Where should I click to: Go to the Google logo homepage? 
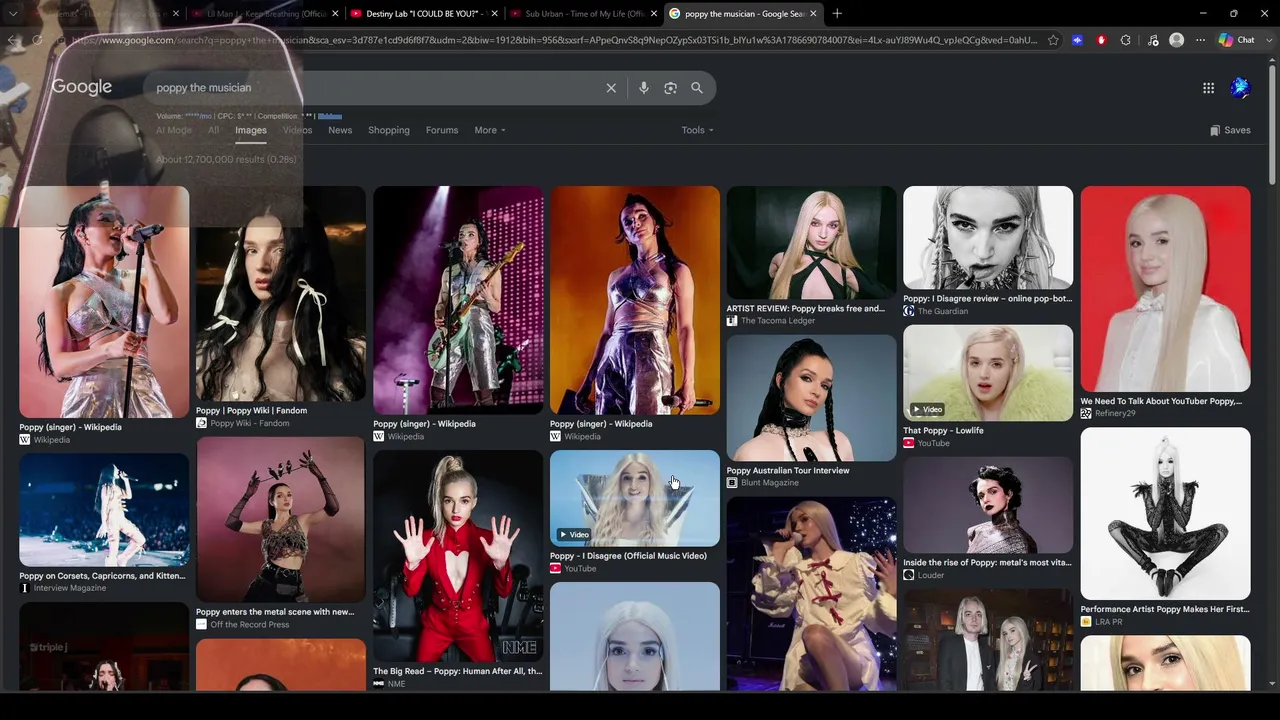(82, 87)
